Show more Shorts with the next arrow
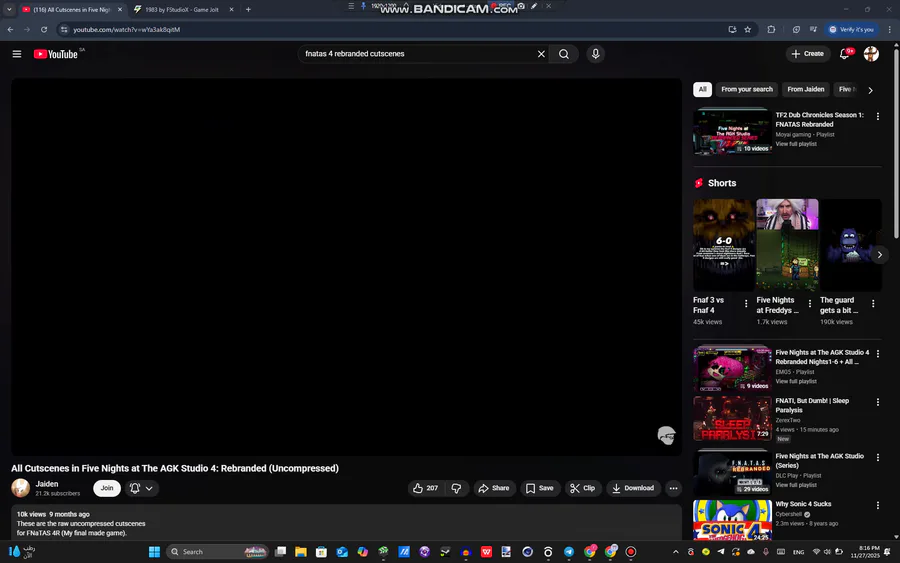Image resolution: width=900 pixels, height=563 pixels. pos(879,255)
